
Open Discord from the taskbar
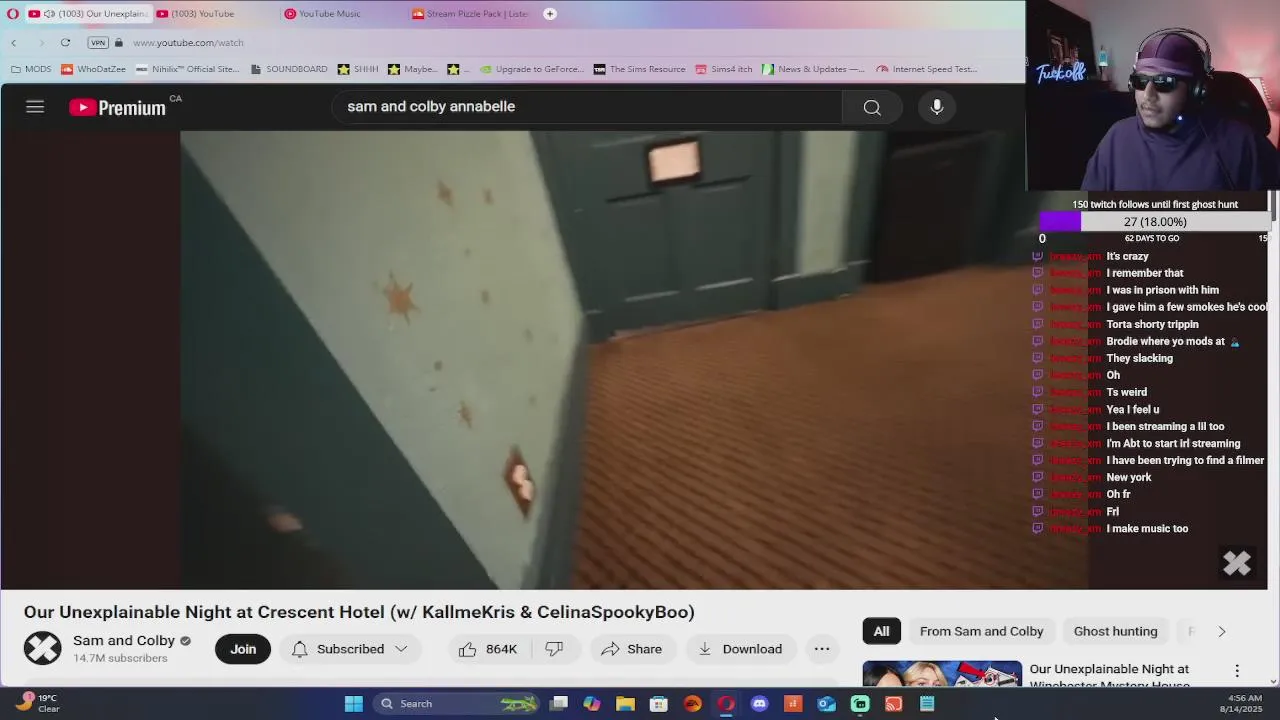[759, 704]
